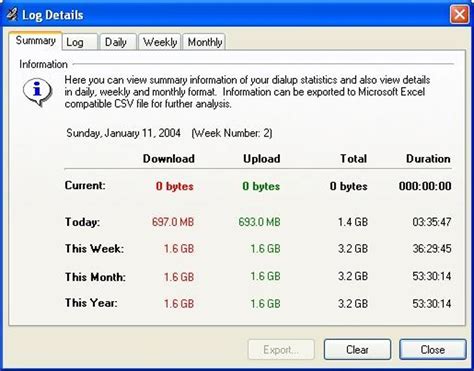The image size is (474, 371).
Task: Select the Summary tab
Action: click(35, 41)
